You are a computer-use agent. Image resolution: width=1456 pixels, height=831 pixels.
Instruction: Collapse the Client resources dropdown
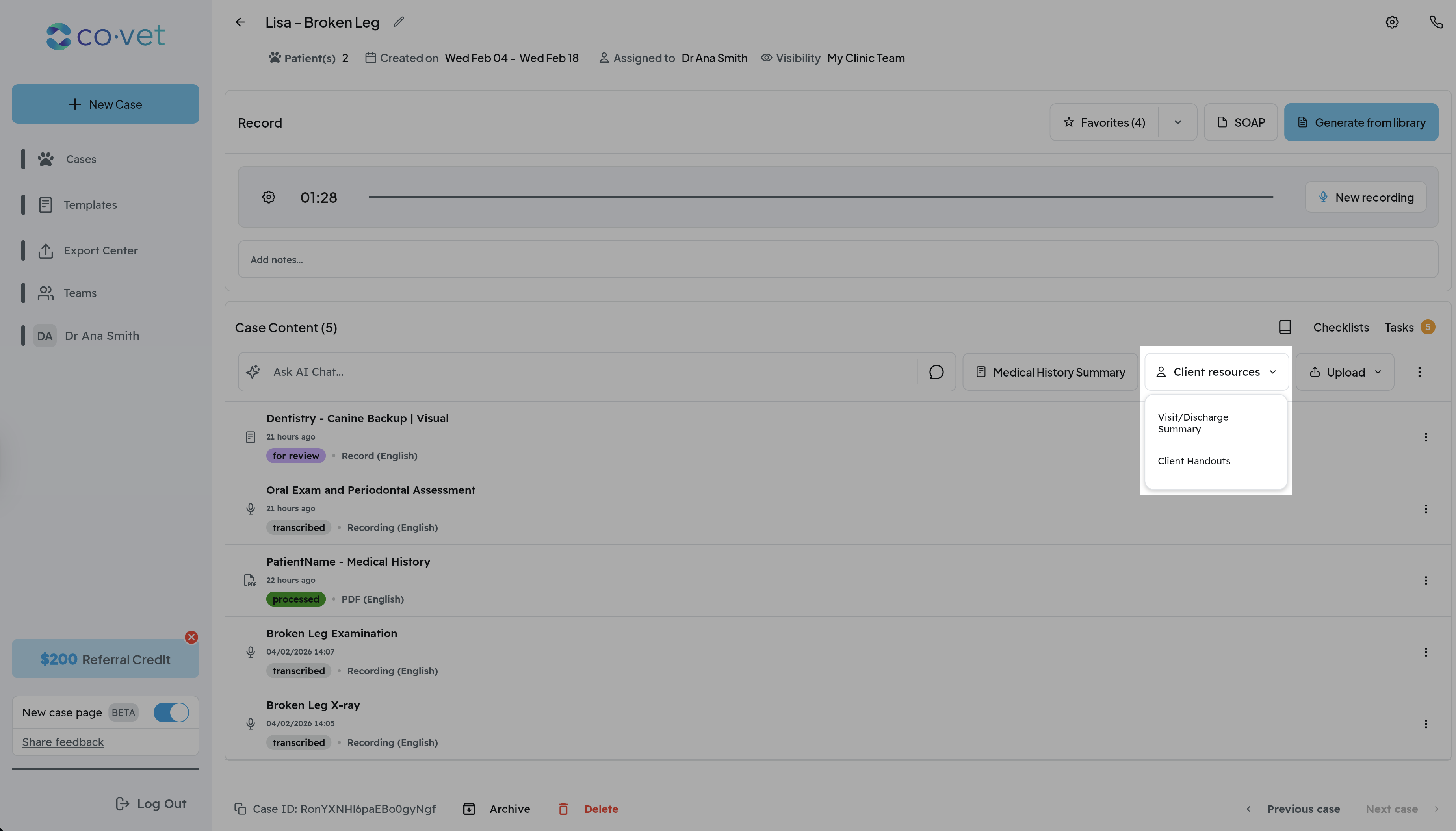[1216, 372]
